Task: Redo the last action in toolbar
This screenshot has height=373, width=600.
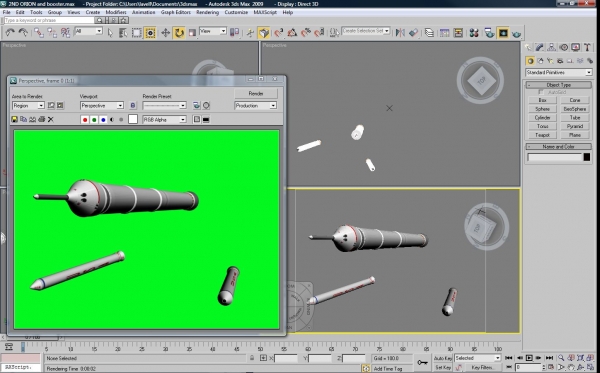Action: pyautogui.click(x=23, y=33)
